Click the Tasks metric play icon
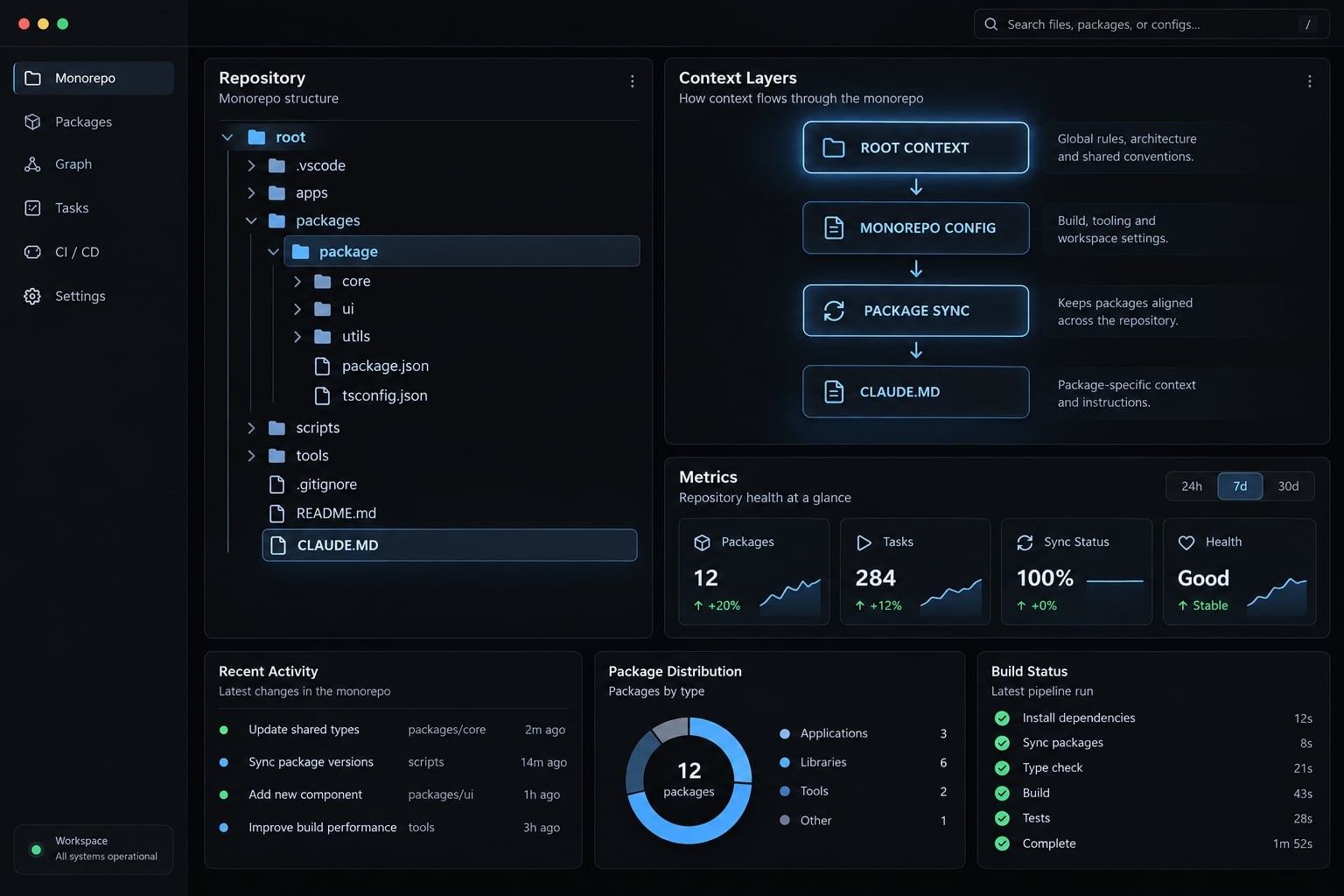Viewport: 1344px width, 896px height. click(x=864, y=542)
